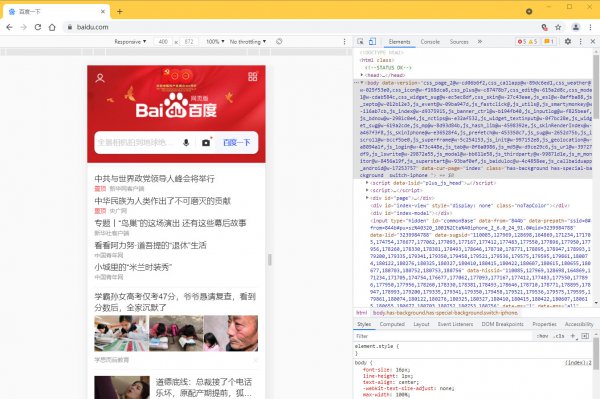Activate the inspect element picker
Viewport: 600px width, 399px height.
[360, 41]
